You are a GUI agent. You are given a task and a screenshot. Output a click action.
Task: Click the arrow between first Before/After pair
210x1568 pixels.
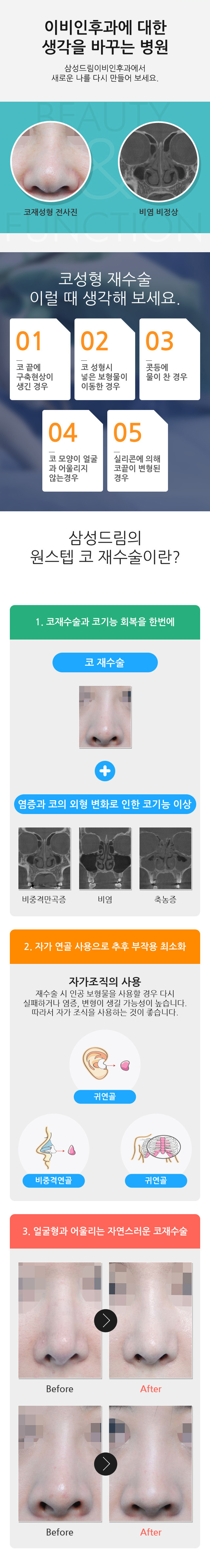coord(105,1320)
